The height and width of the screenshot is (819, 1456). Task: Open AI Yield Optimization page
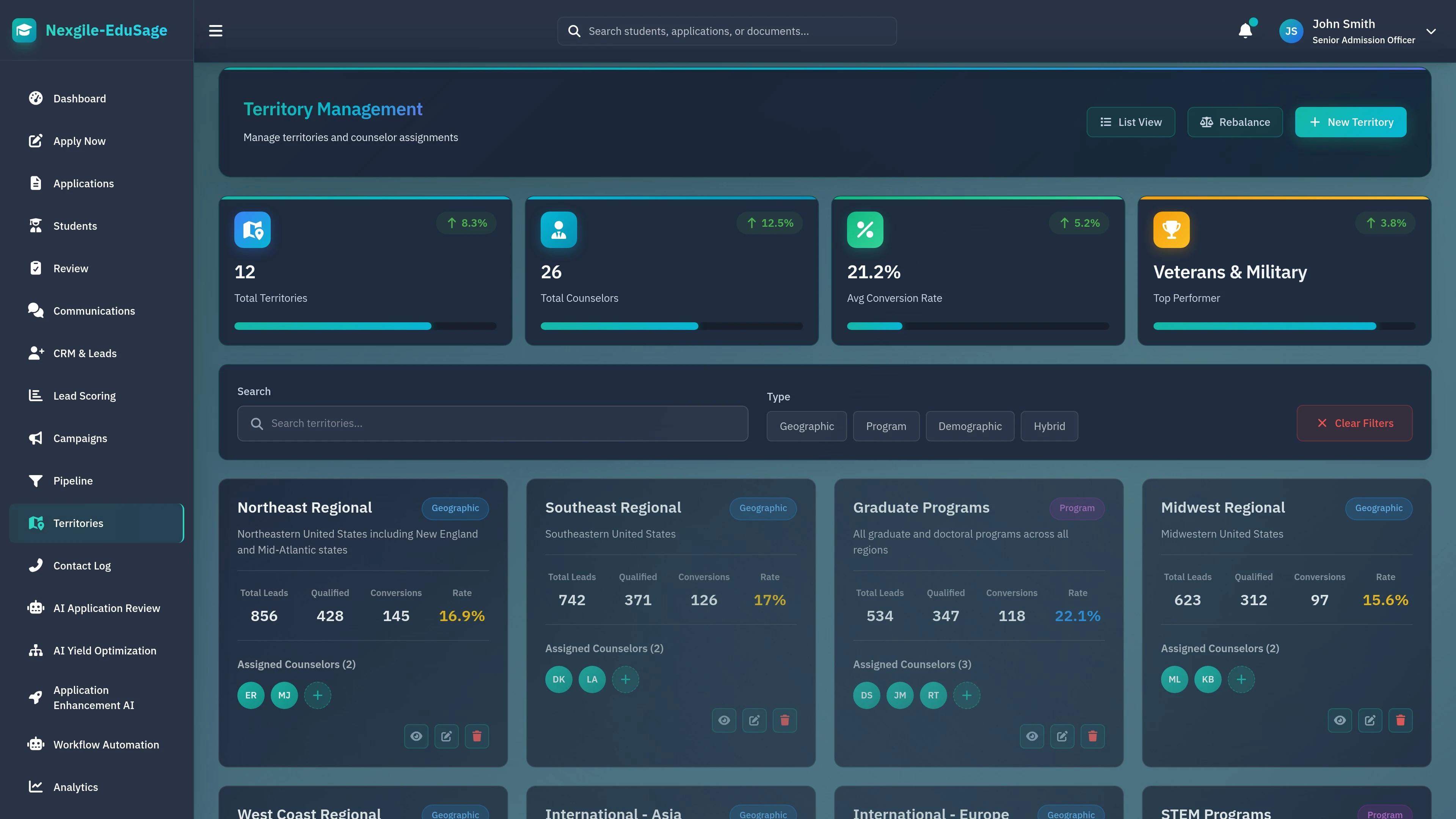(x=105, y=651)
